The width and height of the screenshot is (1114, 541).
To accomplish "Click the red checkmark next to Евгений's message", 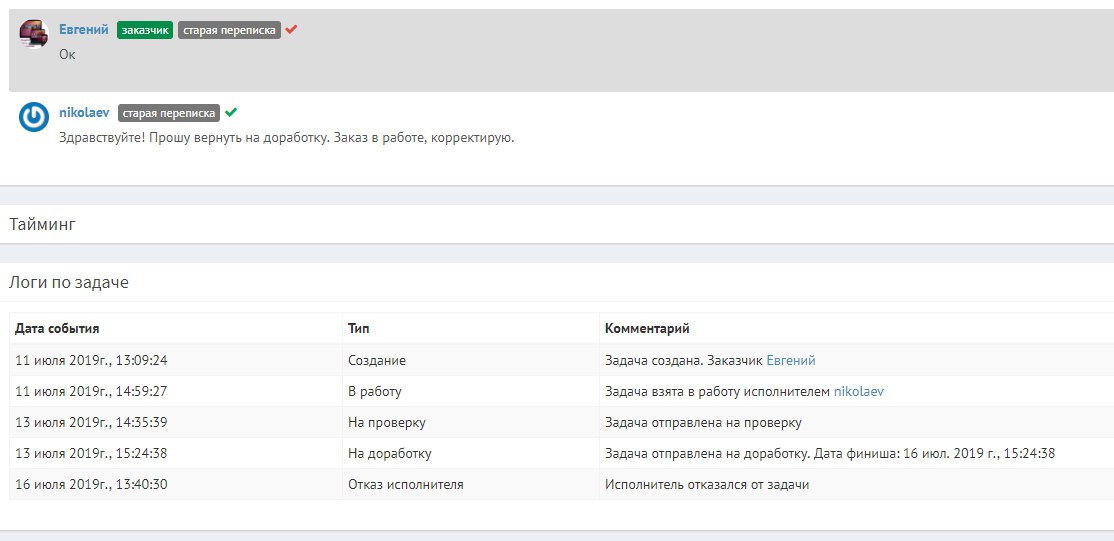I will pyautogui.click(x=291, y=30).
